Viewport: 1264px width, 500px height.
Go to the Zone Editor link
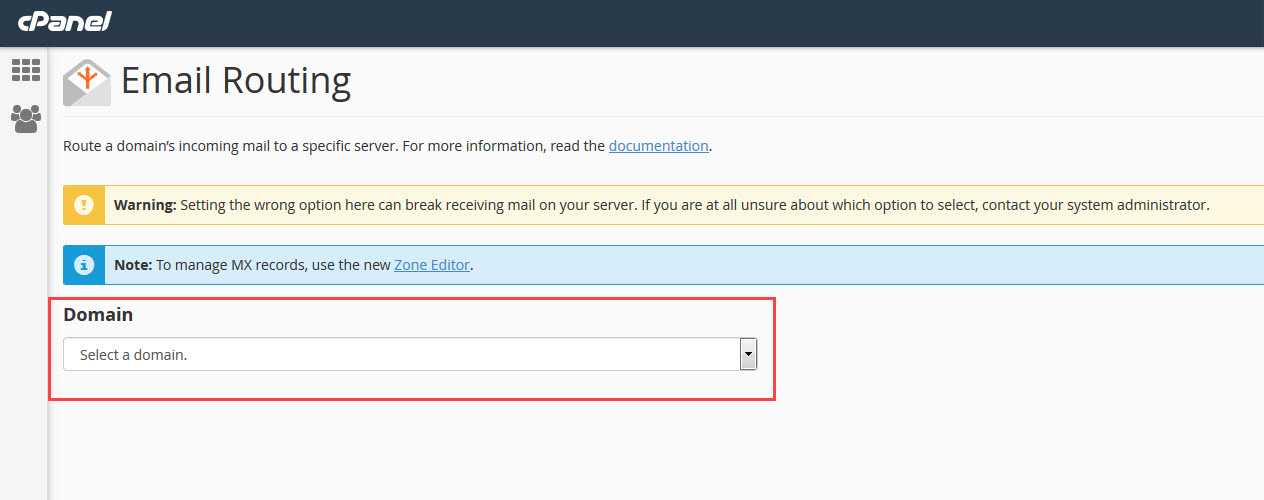[431, 265]
